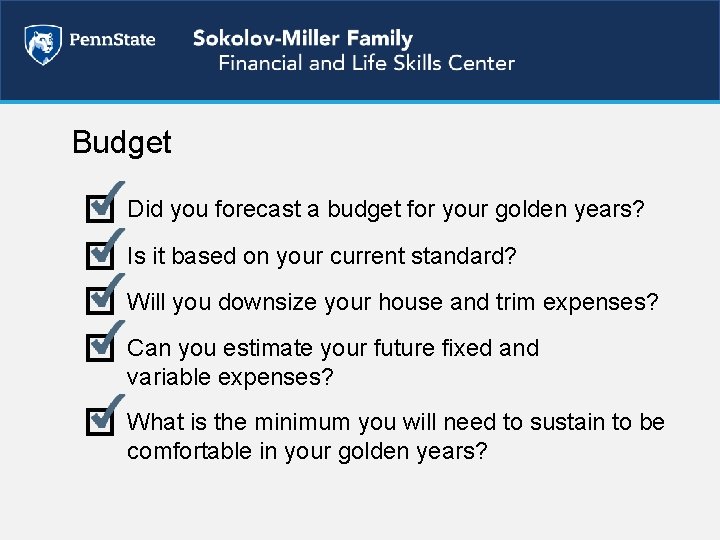Click the Penn State lion shield logo
The height and width of the screenshot is (540, 720).
[x=41, y=44]
